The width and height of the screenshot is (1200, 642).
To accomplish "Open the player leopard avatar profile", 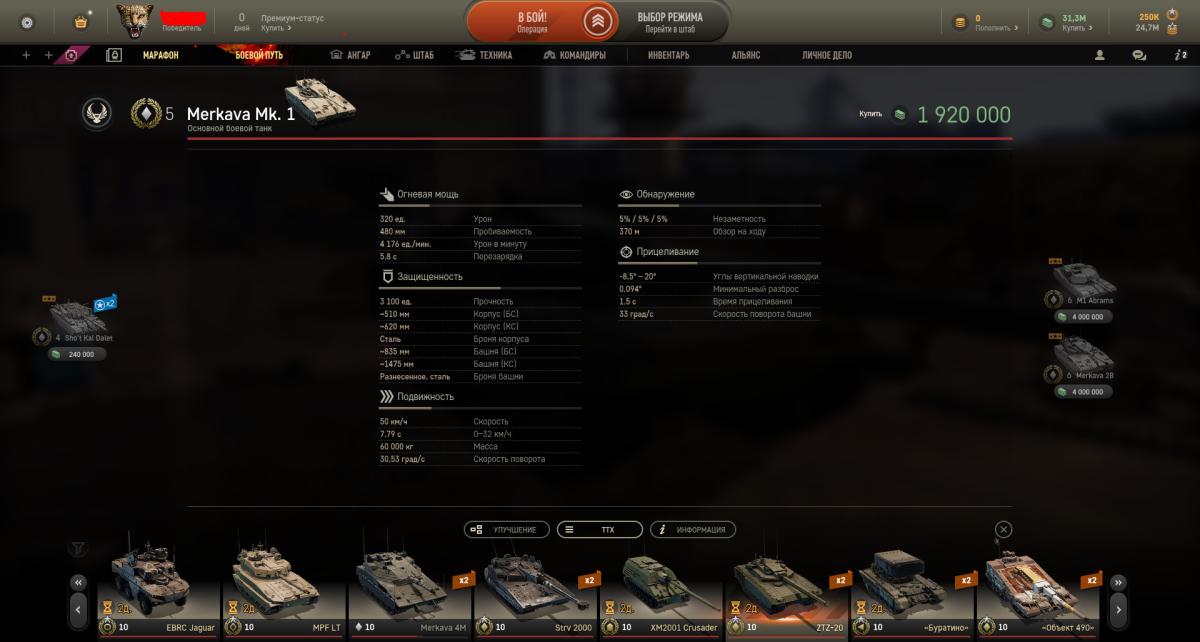I will pos(134,20).
